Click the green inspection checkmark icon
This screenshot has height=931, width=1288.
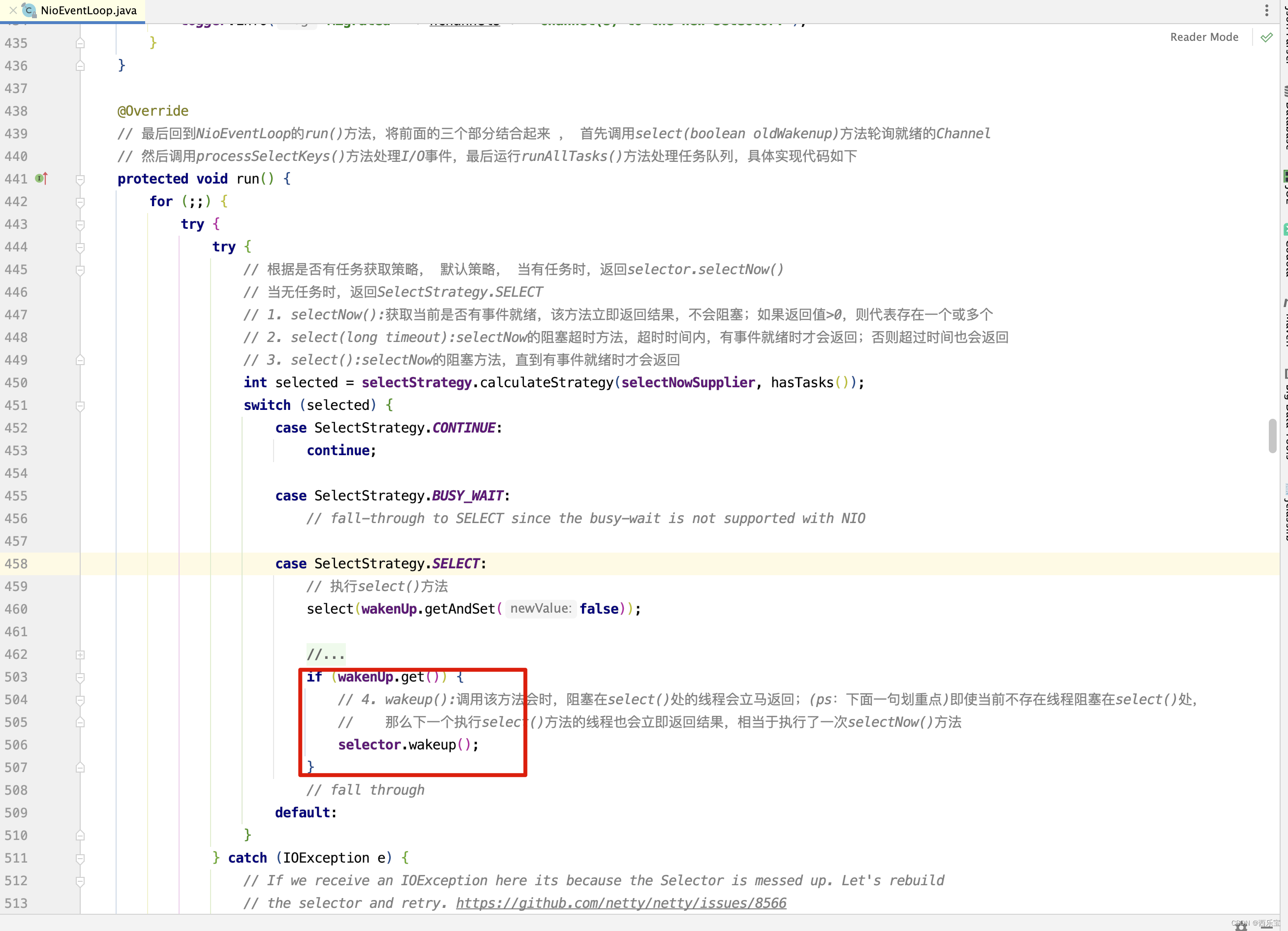[x=1266, y=37]
